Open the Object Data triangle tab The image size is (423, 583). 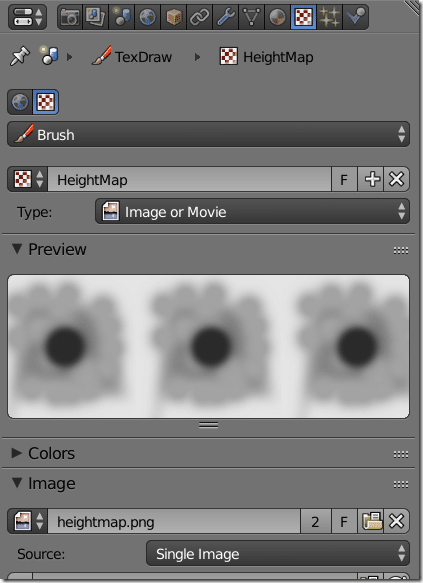coord(252,17)
